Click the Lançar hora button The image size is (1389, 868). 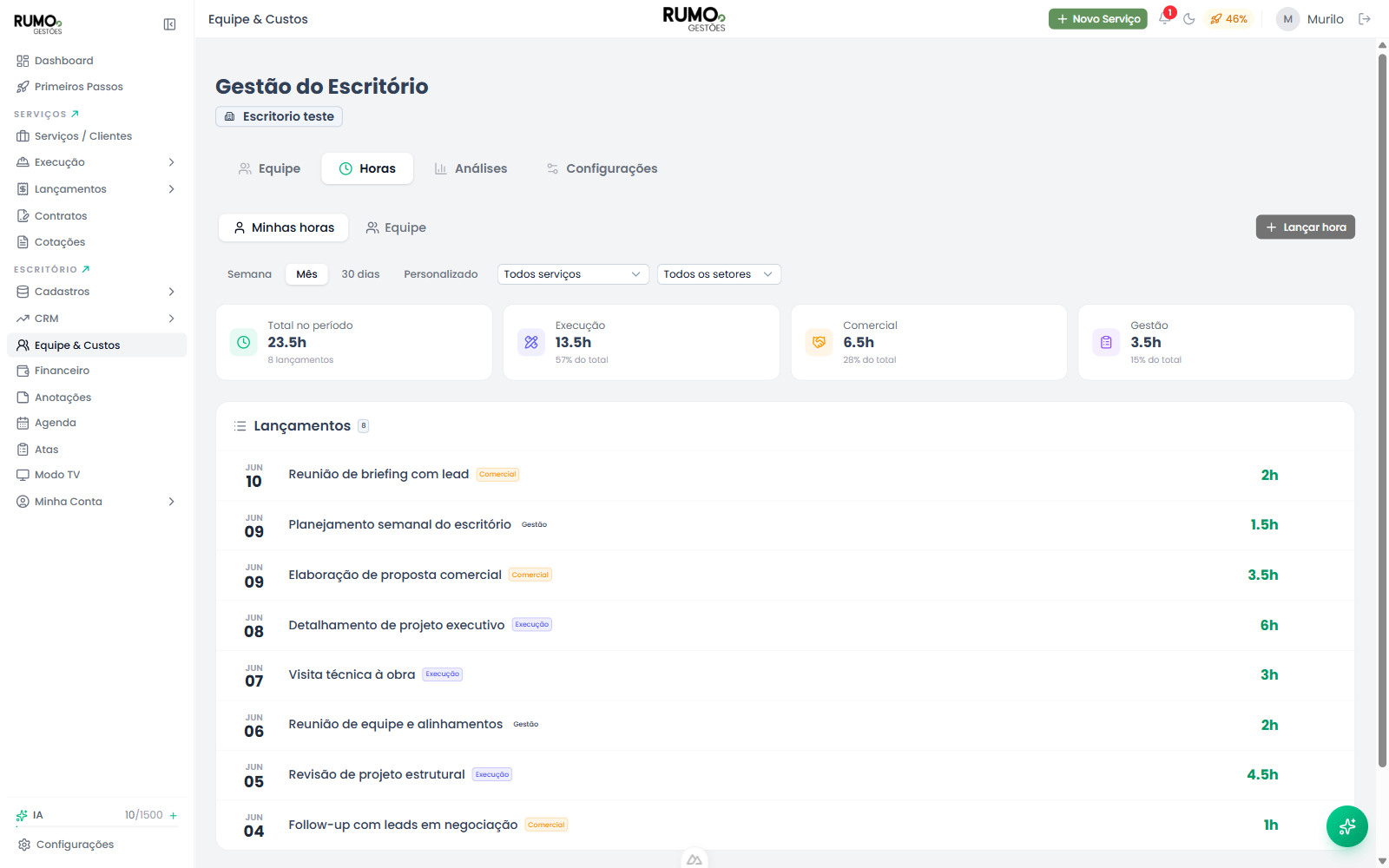coord(1305,227)
